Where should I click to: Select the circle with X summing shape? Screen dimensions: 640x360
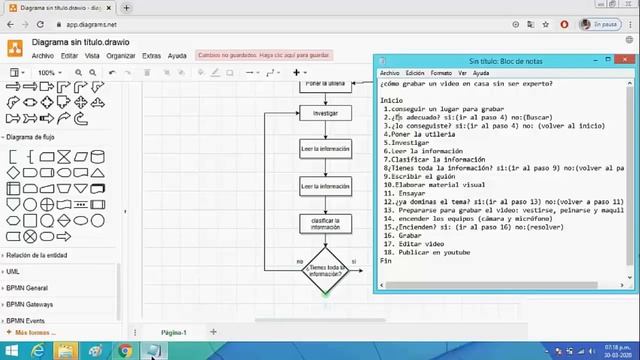[x=30, y=236]
